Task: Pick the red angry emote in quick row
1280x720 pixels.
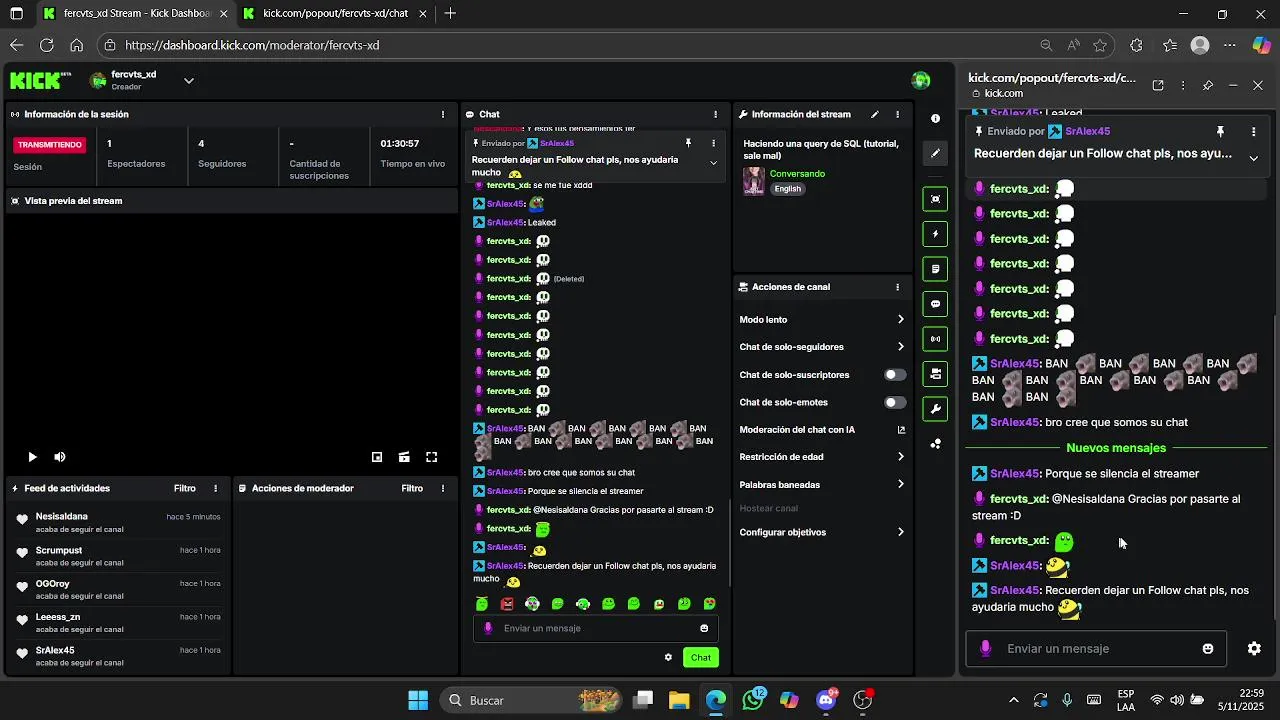Action: point(507,604)
